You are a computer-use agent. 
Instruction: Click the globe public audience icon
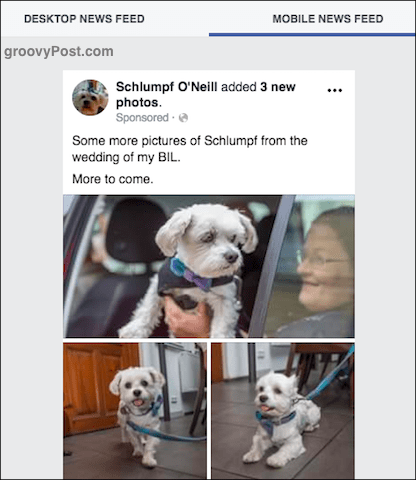coord(183,118)
